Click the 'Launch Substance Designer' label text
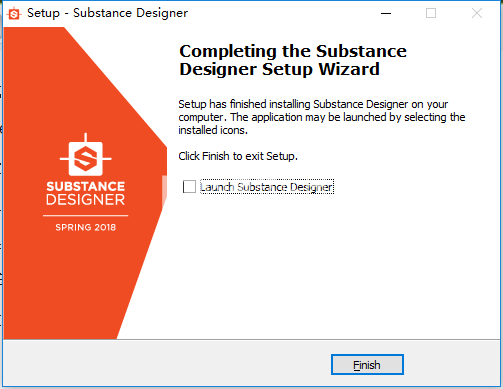This screenshot has height=389, width=503. click(267, 187)
